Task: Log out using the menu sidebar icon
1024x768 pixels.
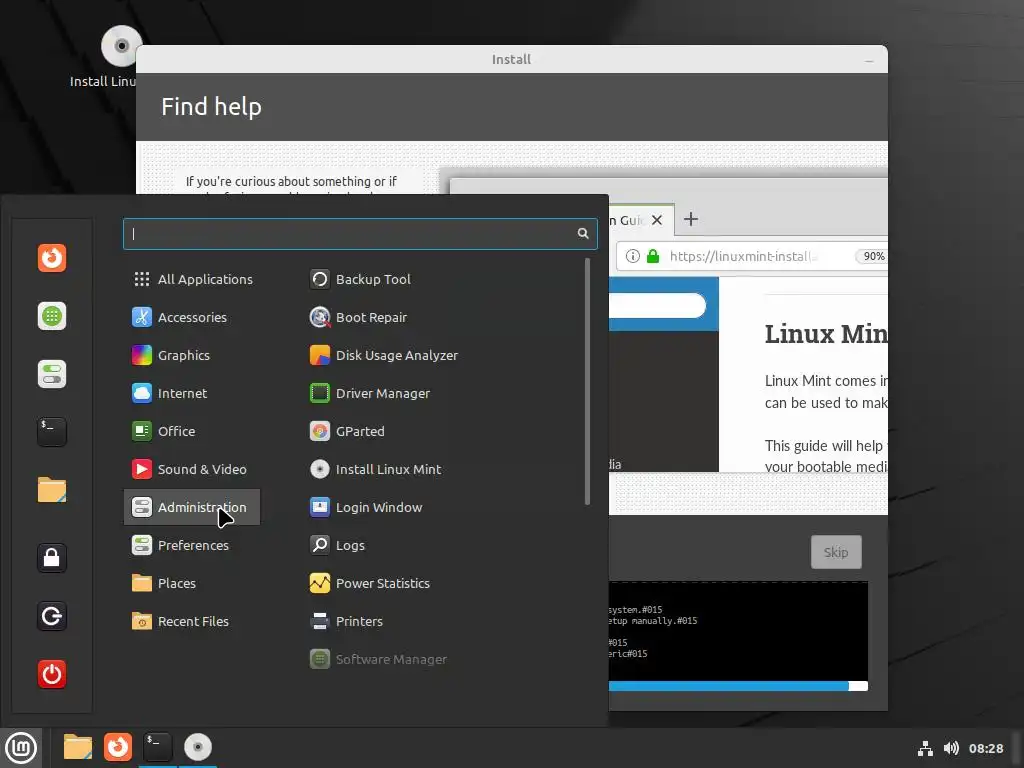Action: click(52, 616)
